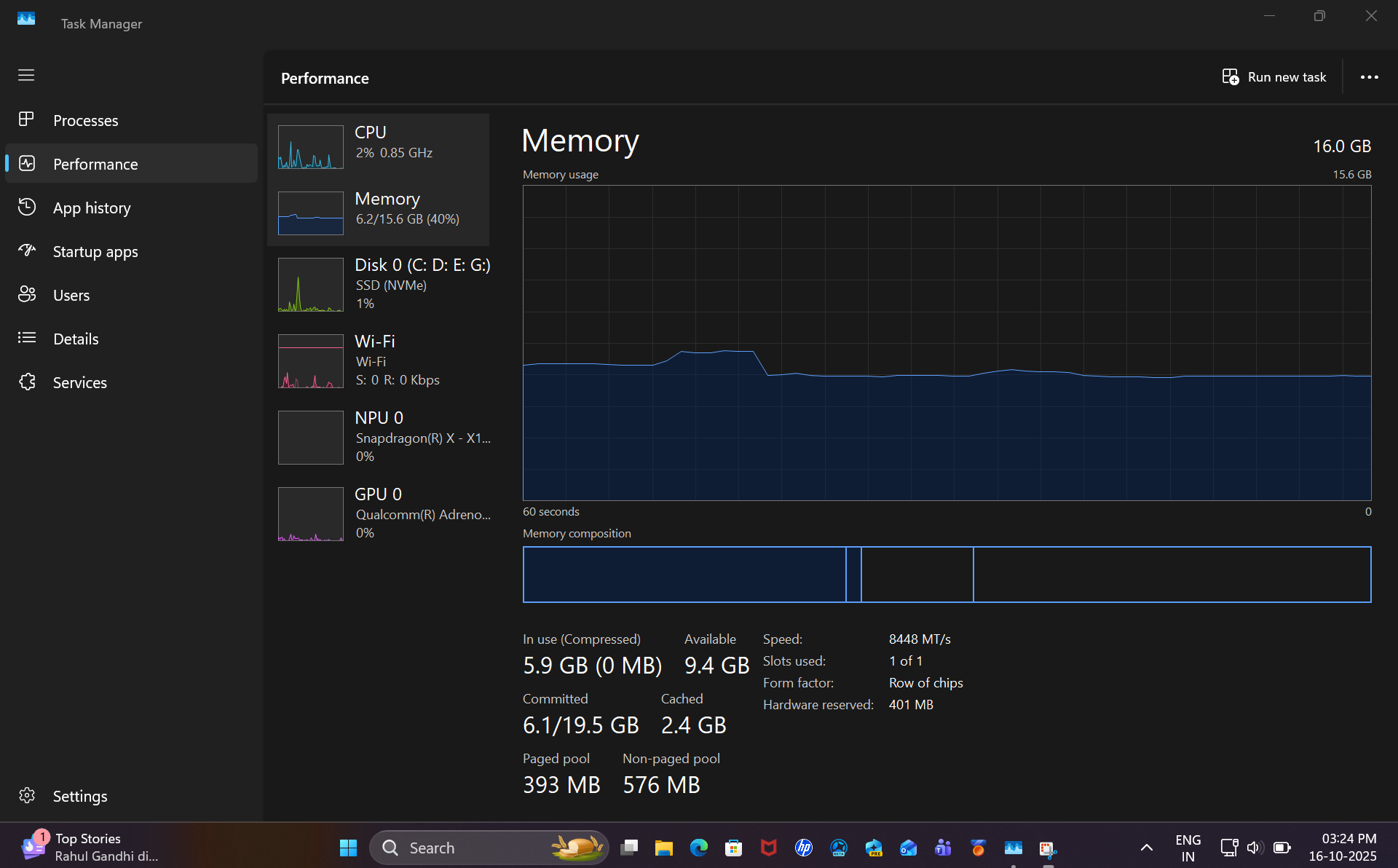
Task: Select the CPU performance graph
Action: point(379,146)
